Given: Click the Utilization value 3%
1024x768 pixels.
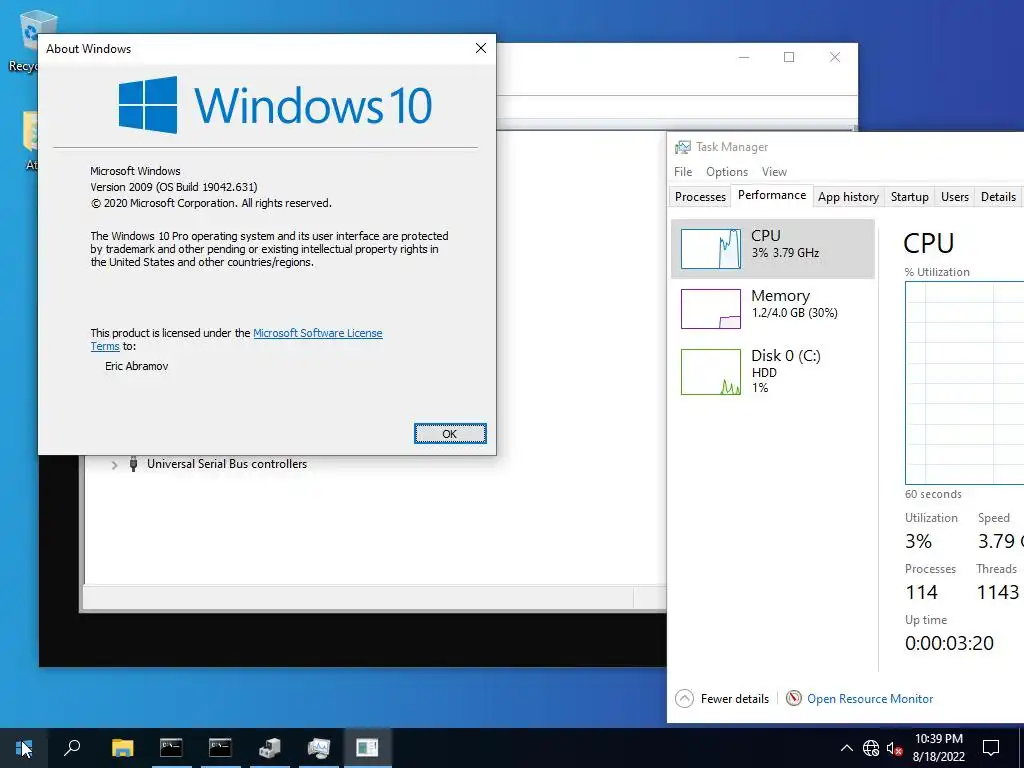Looking at the screenshot, I should pos(918,541).
